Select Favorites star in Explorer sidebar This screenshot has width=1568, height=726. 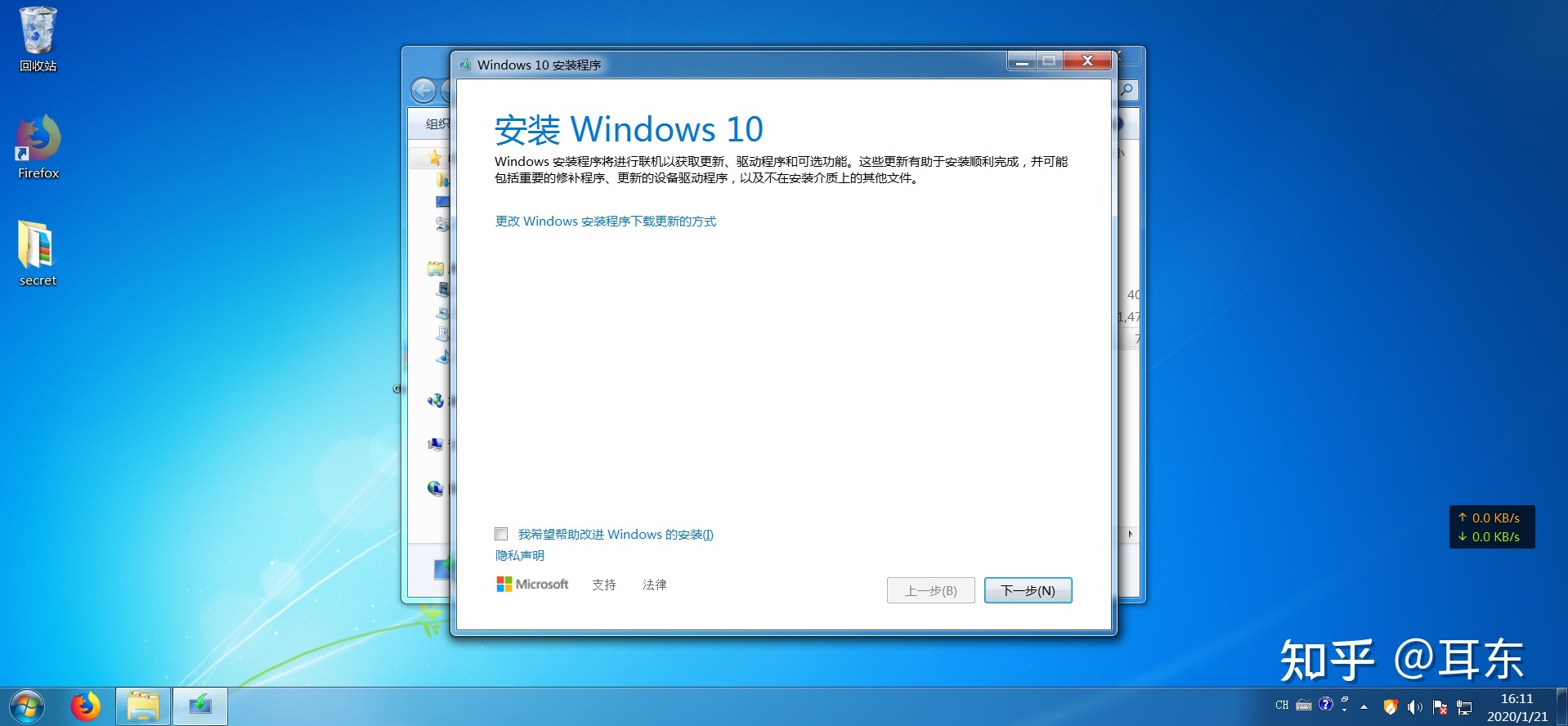(x=434, y=157)
